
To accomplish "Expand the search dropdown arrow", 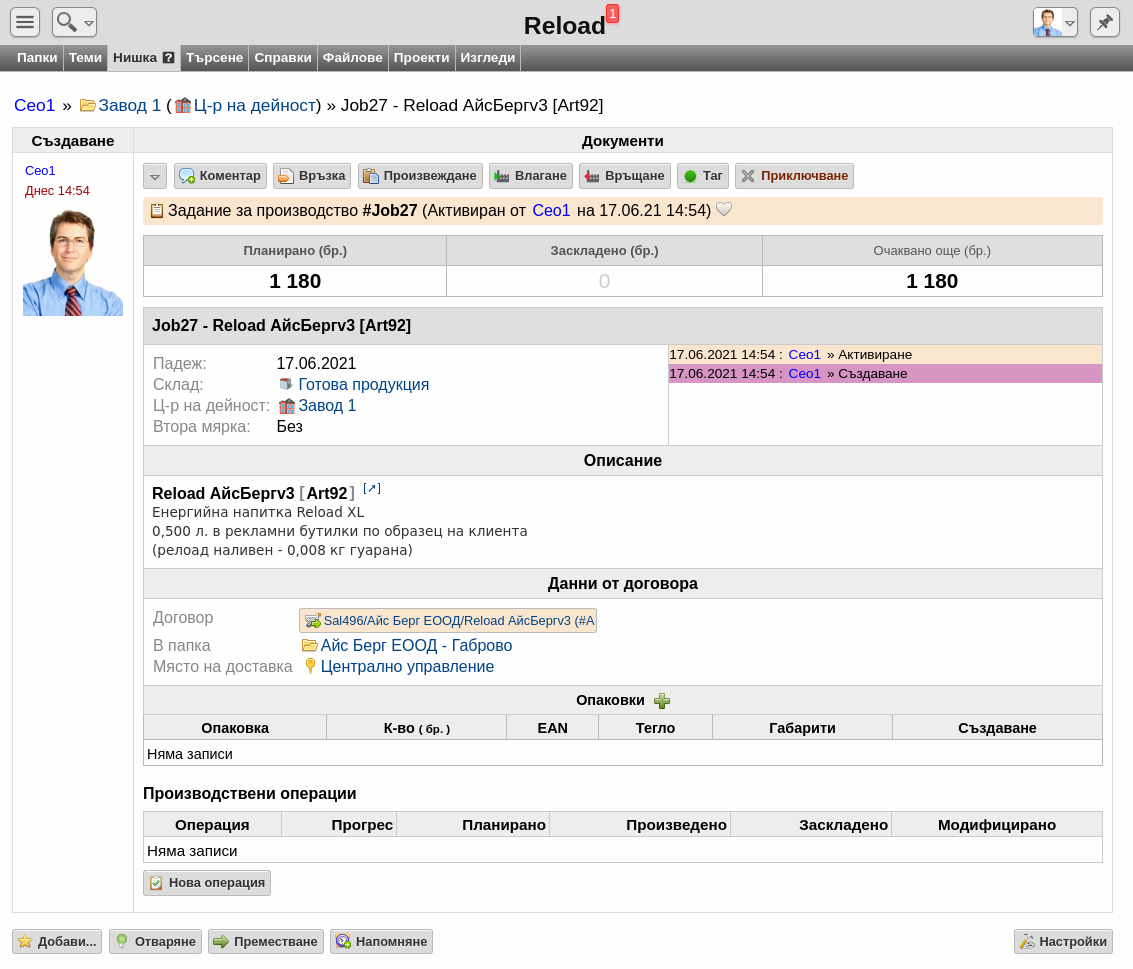I will (89, 23).
